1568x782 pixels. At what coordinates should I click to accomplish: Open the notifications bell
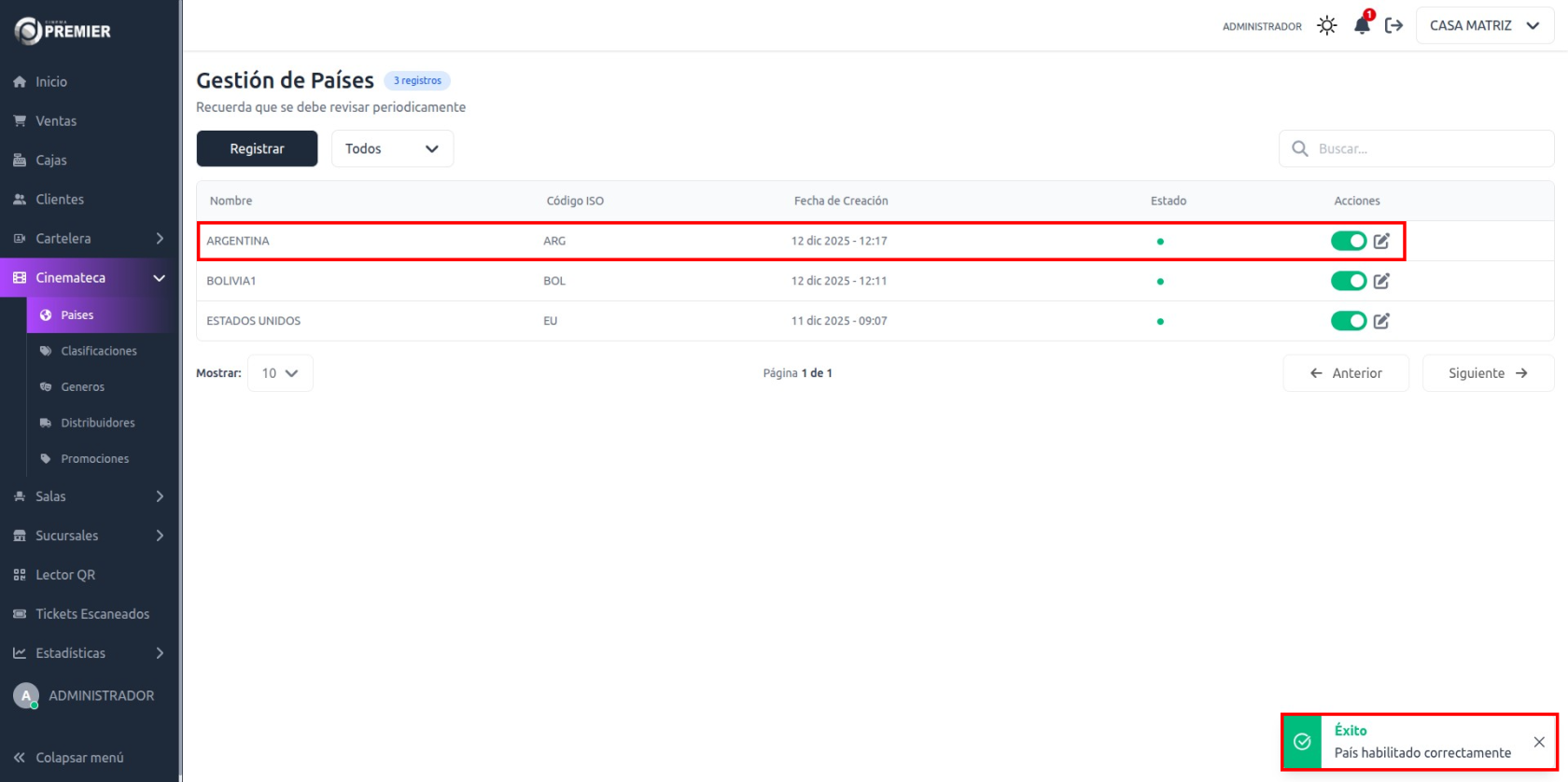tap(1362, 26)
